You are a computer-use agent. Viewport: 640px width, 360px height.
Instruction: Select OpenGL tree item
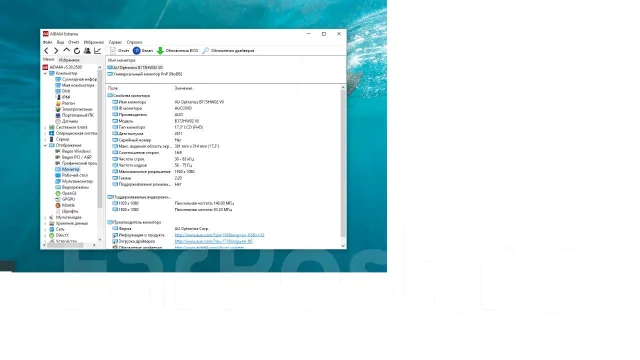coord(66,193)
